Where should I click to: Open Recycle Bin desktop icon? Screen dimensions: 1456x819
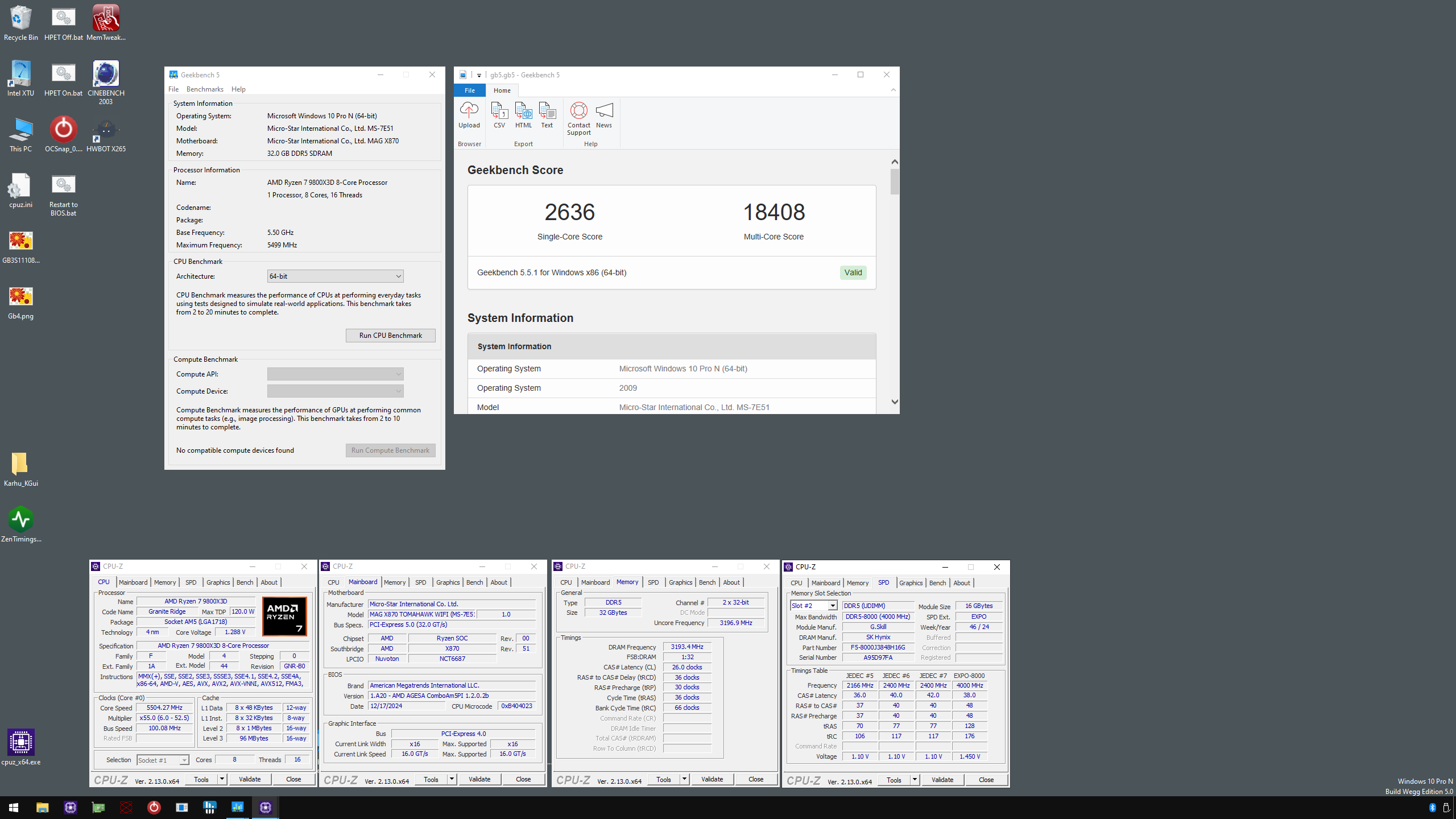pos(20,23)
